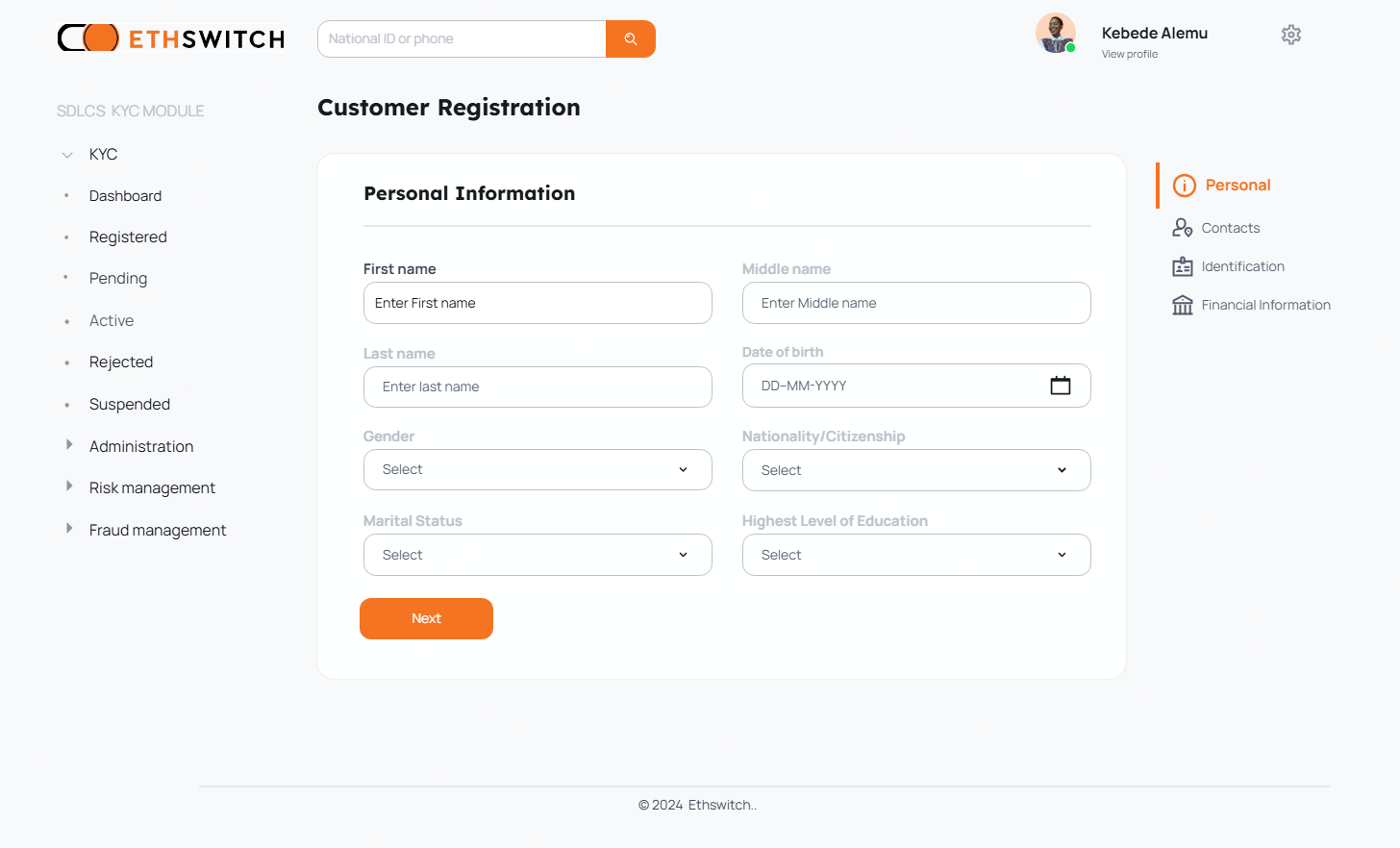Screen dimensions: 1400x848
Task: Click the Personal info circle icon
Action: tap(1184, 186)
